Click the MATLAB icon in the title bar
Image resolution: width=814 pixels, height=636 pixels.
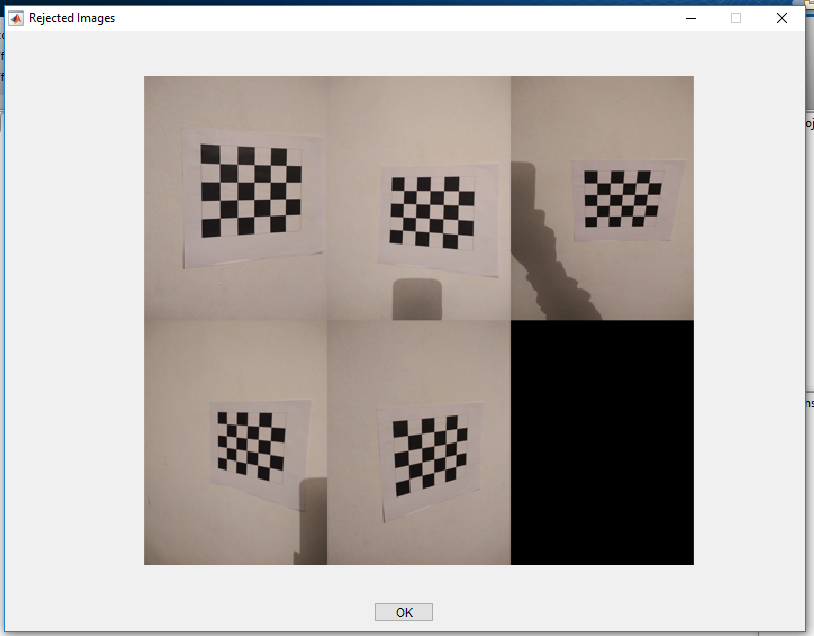pos(16,18)
